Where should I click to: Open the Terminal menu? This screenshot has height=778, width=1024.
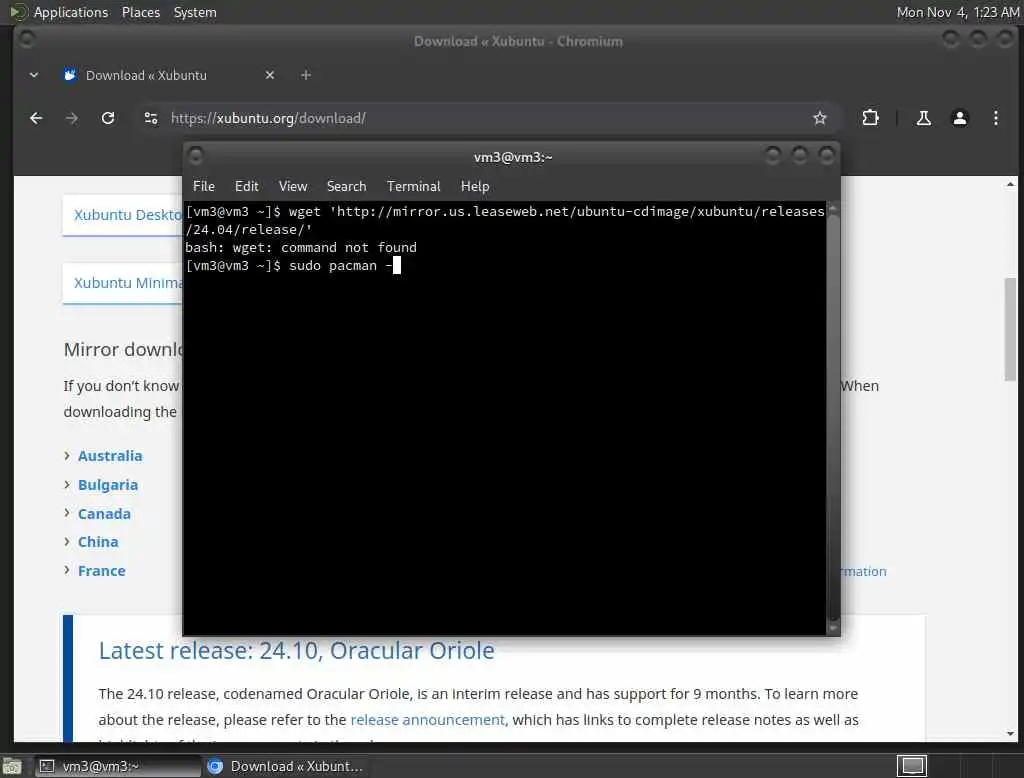(413, 186)
